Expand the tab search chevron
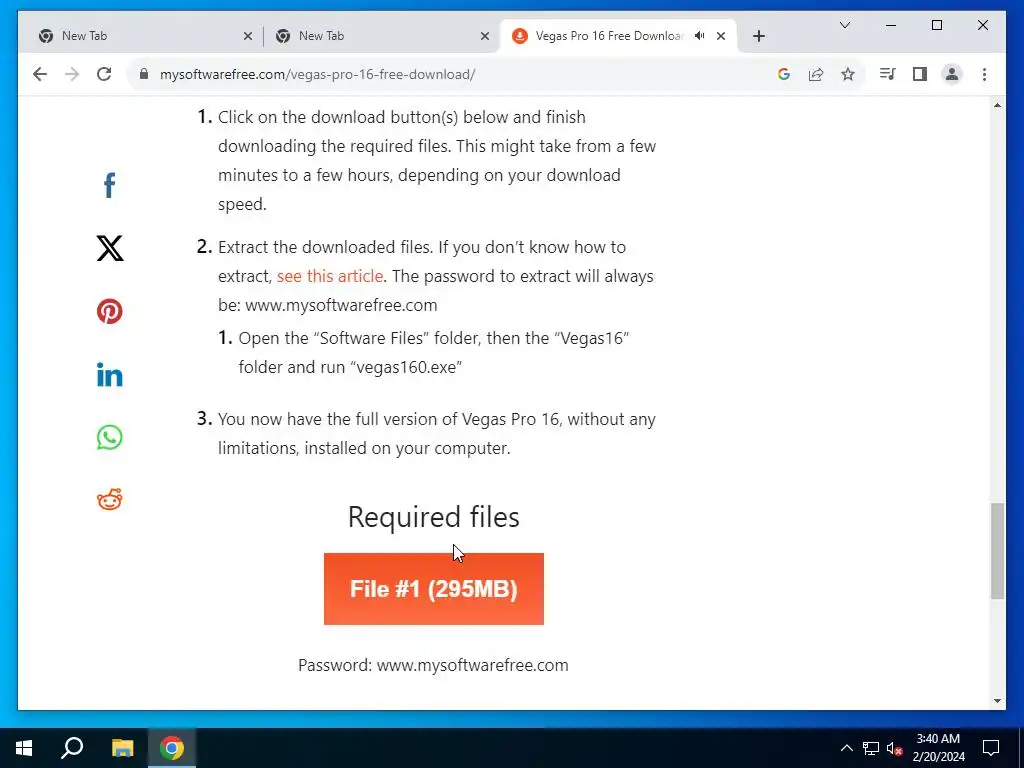This screenshot has height=768, width=1024. (x=844, y=25)
